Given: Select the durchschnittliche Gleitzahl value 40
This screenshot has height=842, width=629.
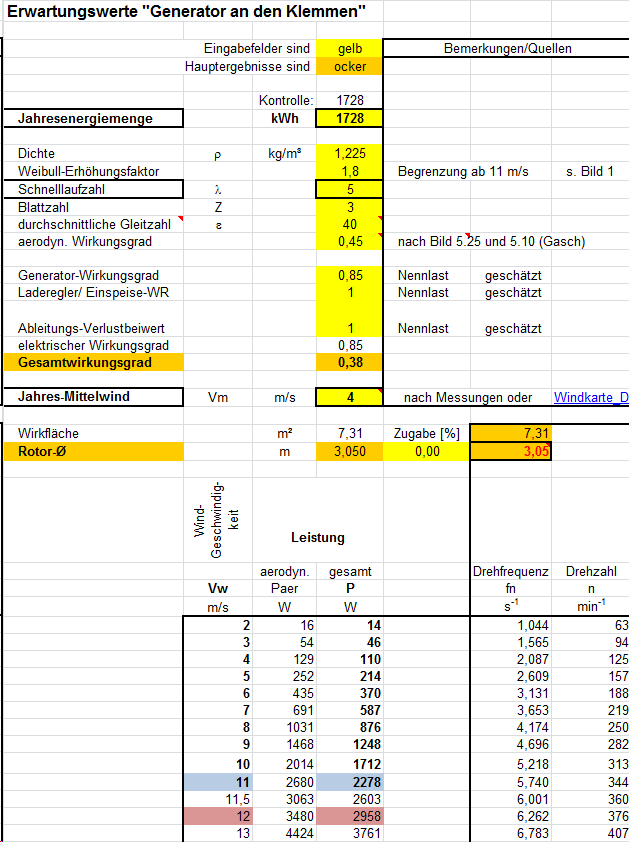Looking at the screenshot, I should click(x=349, y=224).
